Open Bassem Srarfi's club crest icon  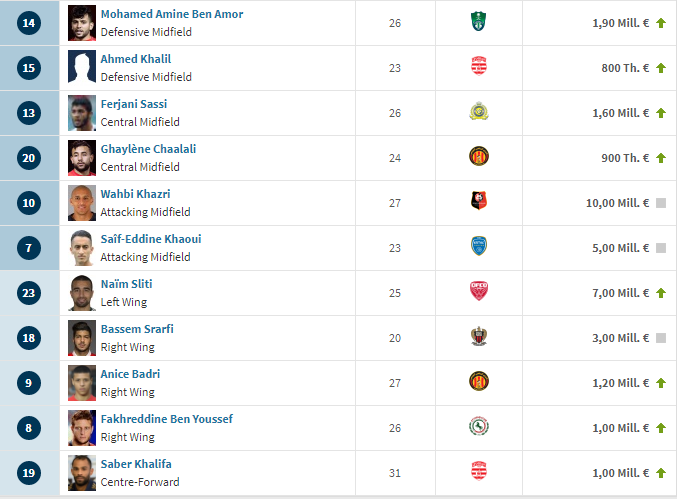(478, 336)
